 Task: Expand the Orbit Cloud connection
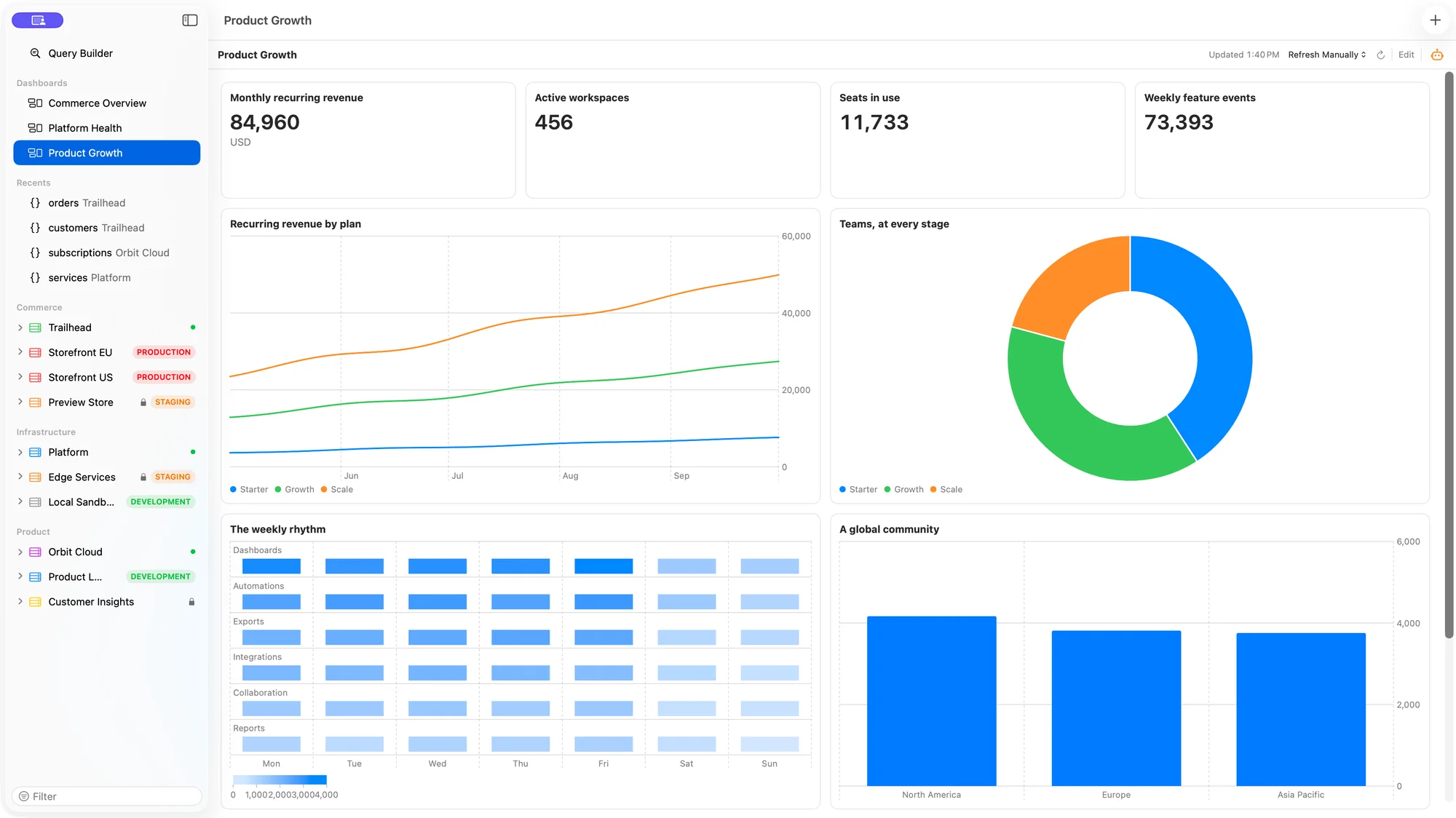click(20, 552)
